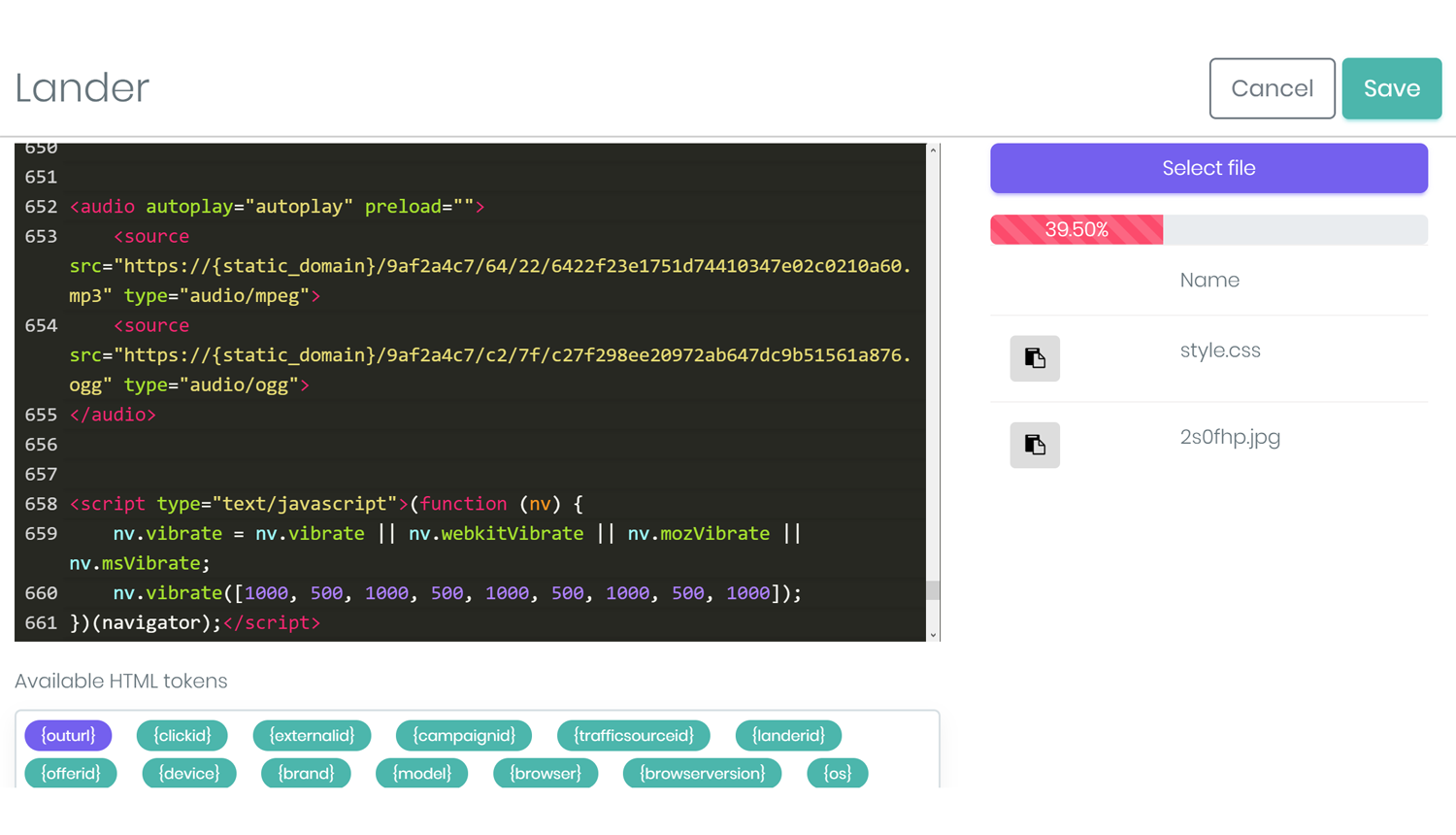Click the upload progress bar at 39.50%
The height and width of the screenshot is (835, 1456).
[x=1208, y=230]
